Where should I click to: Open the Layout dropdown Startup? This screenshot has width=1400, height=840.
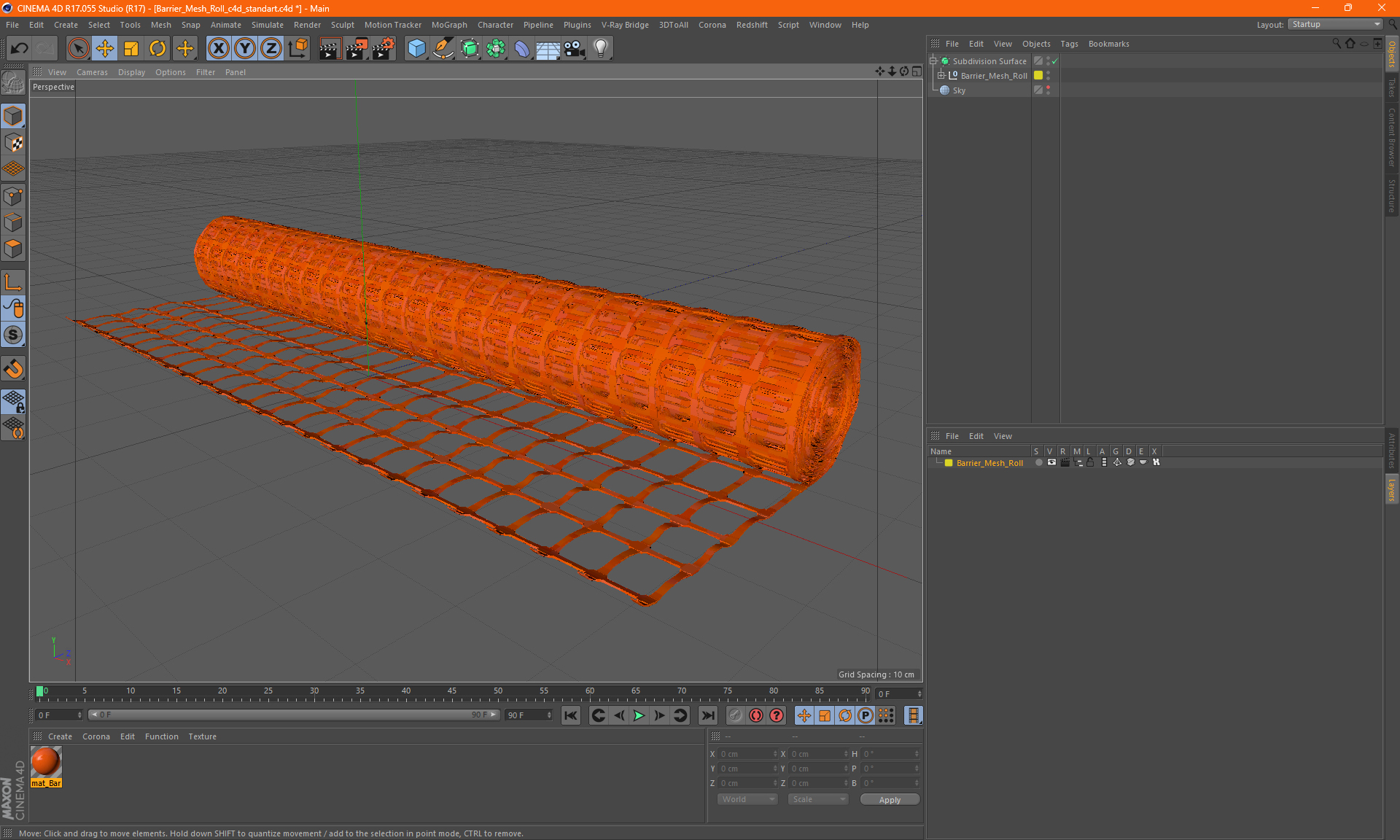pos(1335,24)
